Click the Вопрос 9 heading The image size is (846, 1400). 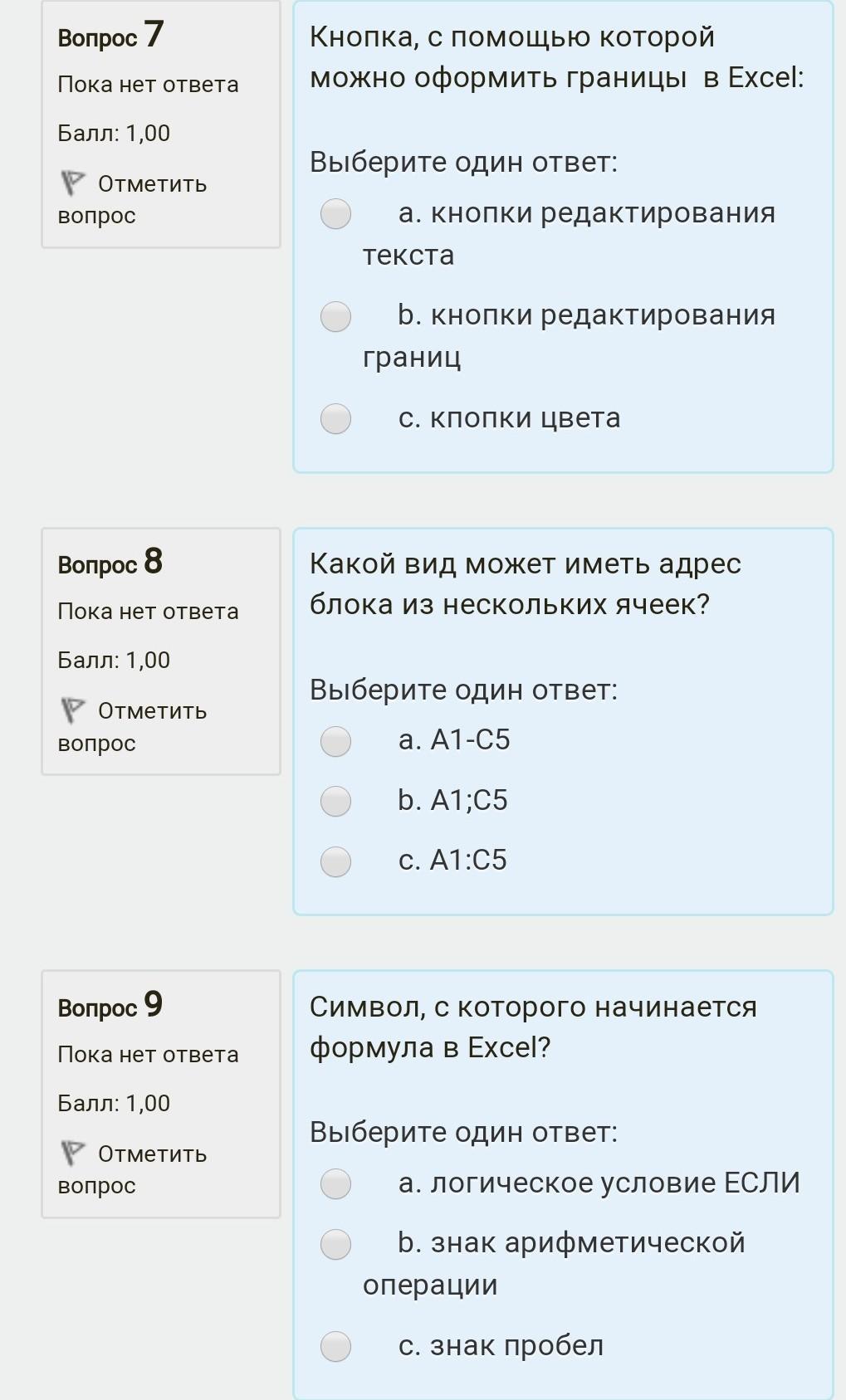pos(110,1006)
